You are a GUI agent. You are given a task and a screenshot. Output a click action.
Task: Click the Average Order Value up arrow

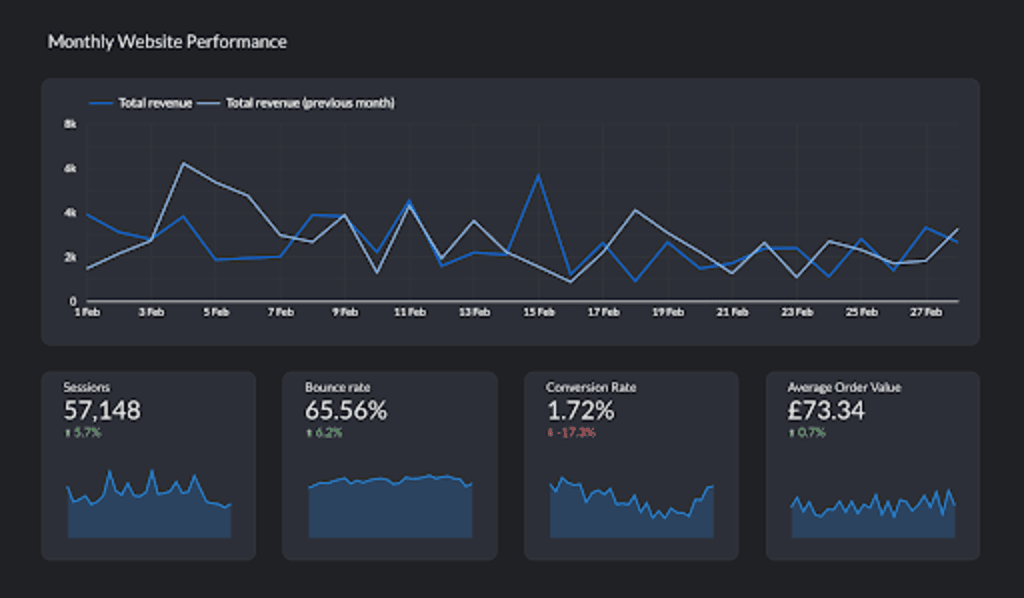pyautogui.click(x=791, y=433)
